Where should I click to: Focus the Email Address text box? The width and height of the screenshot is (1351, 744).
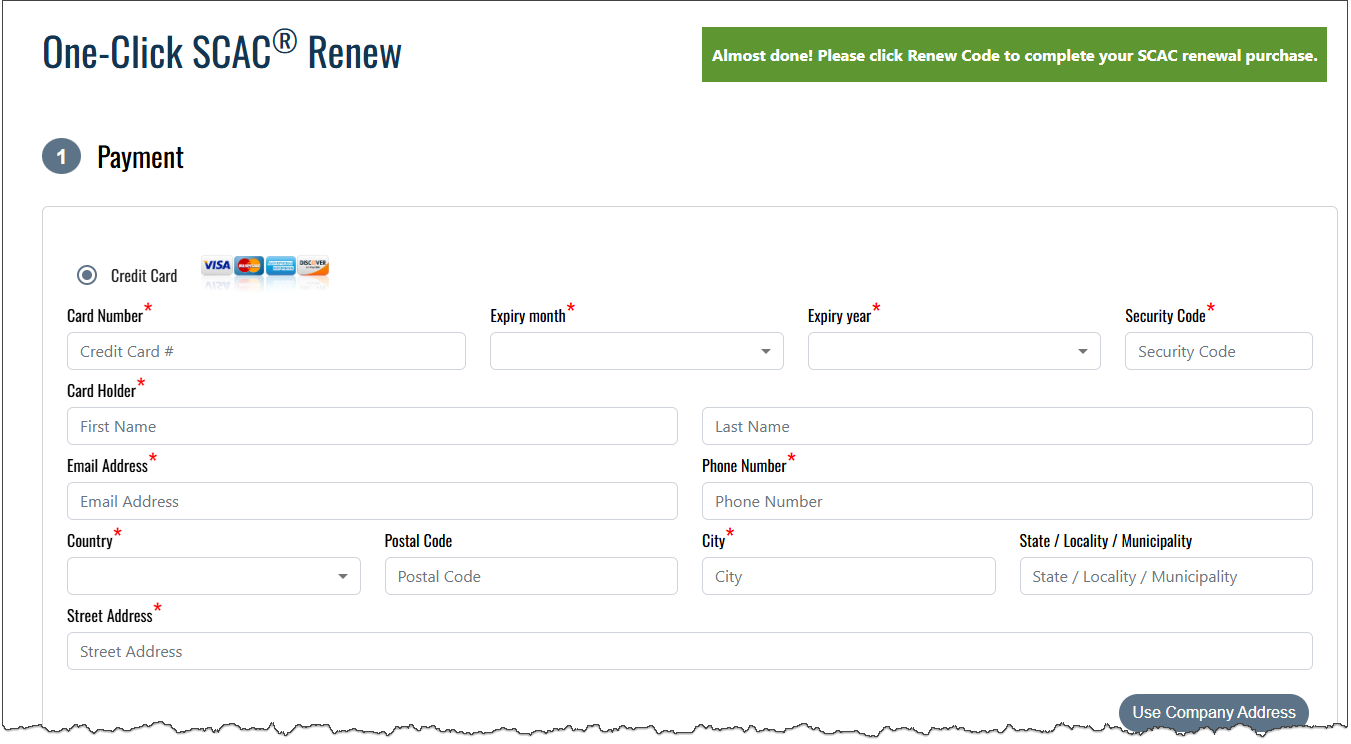point(372,501)
